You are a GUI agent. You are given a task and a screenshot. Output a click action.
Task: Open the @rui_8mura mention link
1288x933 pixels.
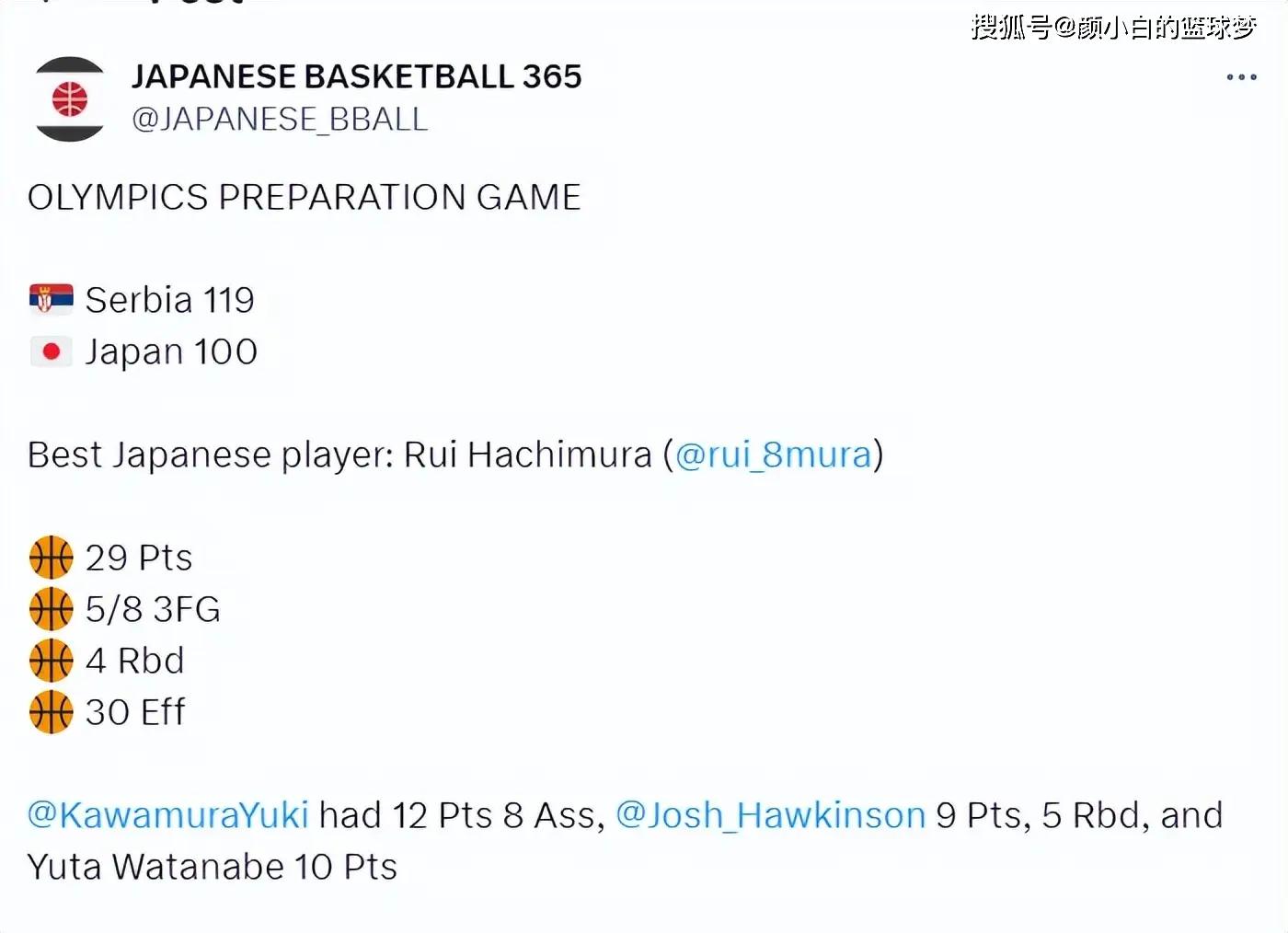(773, 455)
